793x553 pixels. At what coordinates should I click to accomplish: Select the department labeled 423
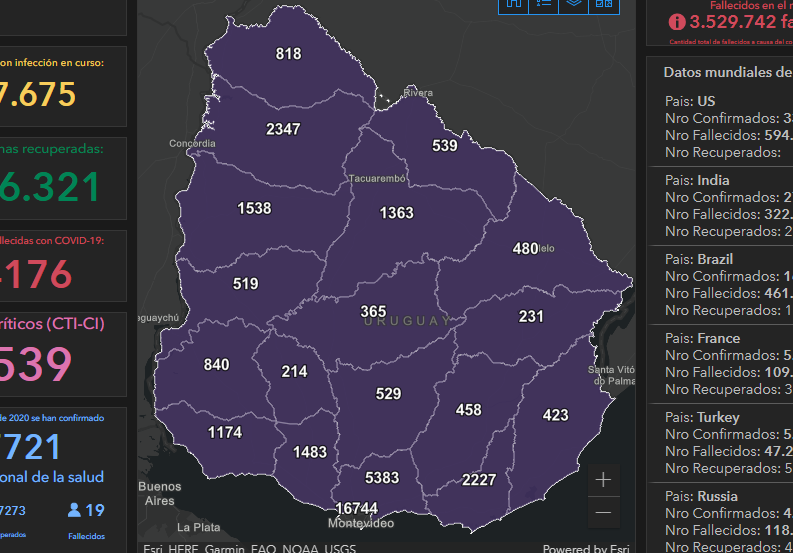(x=556, y=415)
